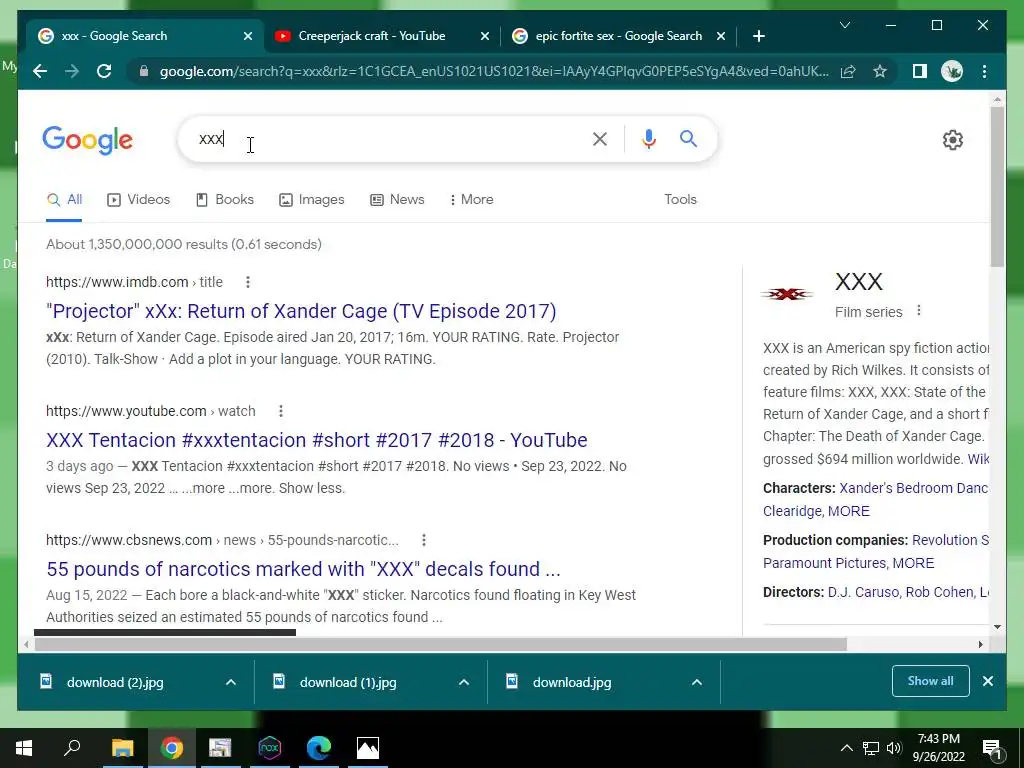
Task: Switch to epic fortite Google Search tab
Action: 618,36
